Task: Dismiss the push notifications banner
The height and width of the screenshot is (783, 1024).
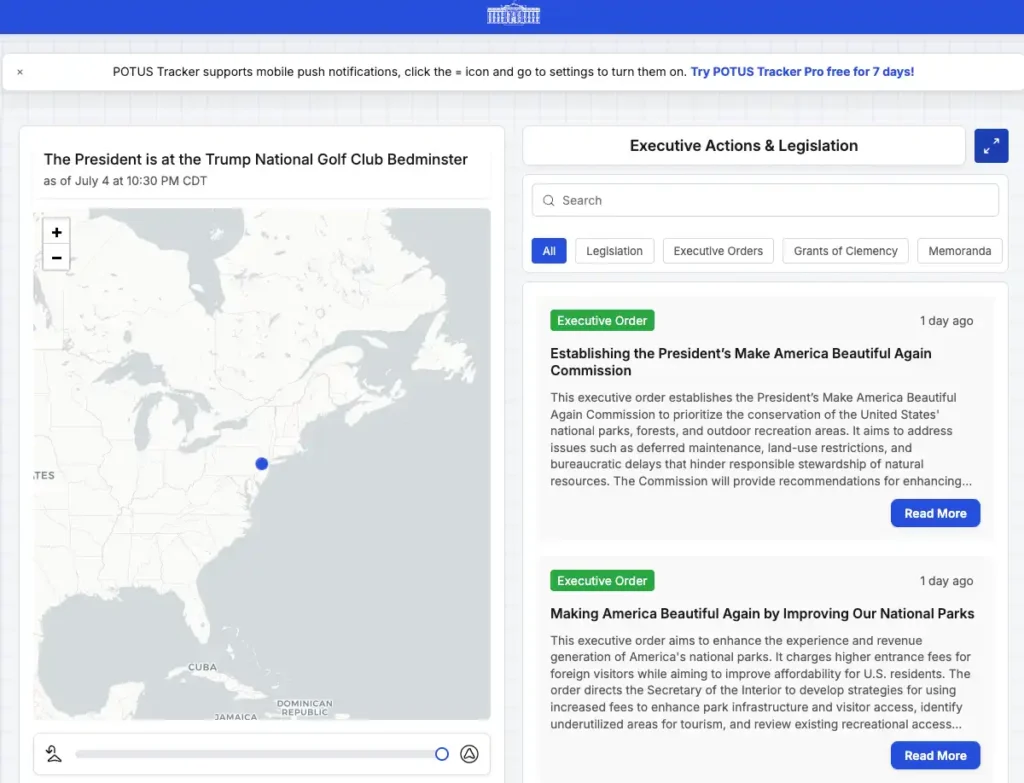Action: click(20, 72)
